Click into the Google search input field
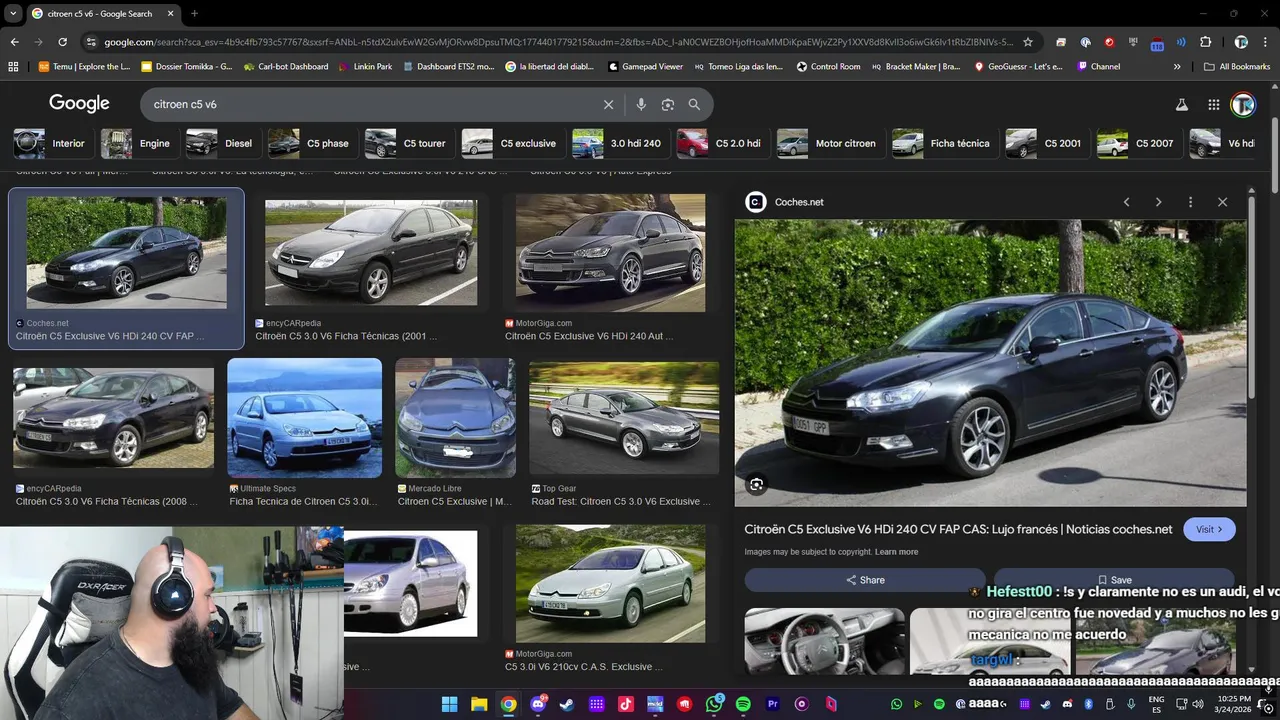Viewport: 1280px width, 720px height. 370,104
